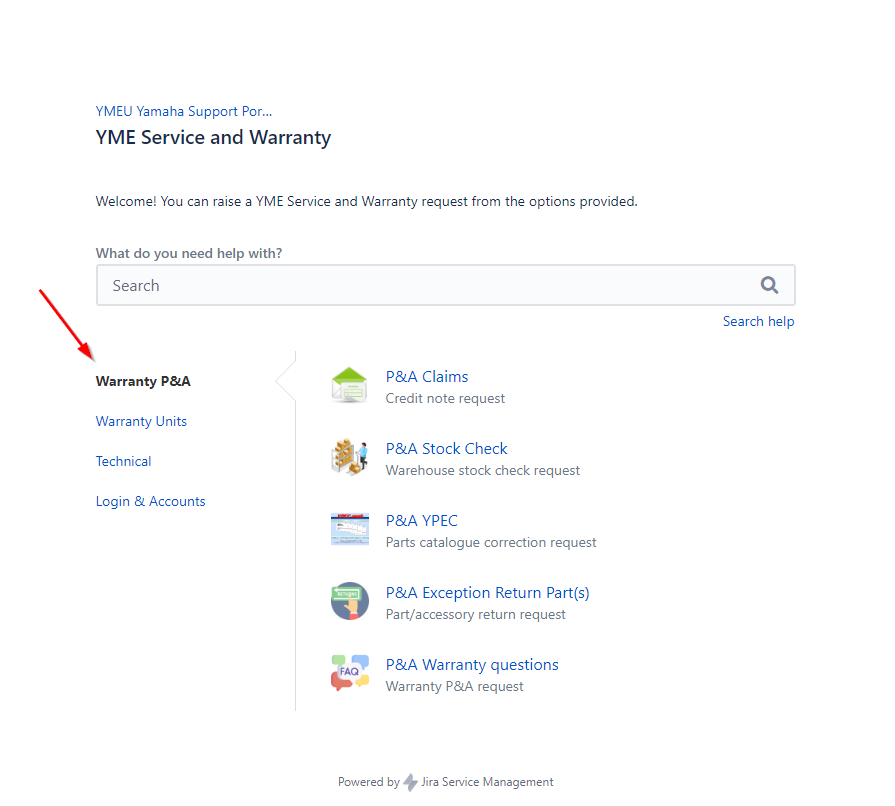
Task: Go to YMEU Yamaha Support Portal breadcrumb
Action: 184,111
